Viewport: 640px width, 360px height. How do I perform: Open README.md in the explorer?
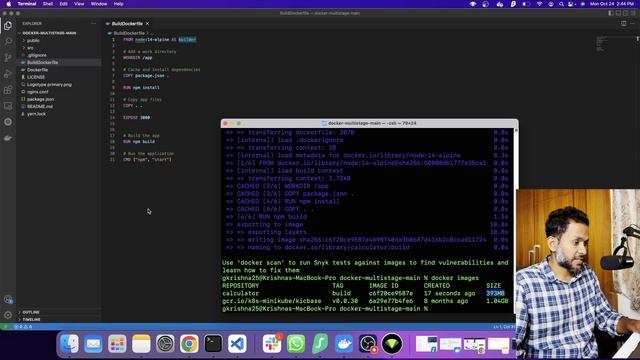40,107
